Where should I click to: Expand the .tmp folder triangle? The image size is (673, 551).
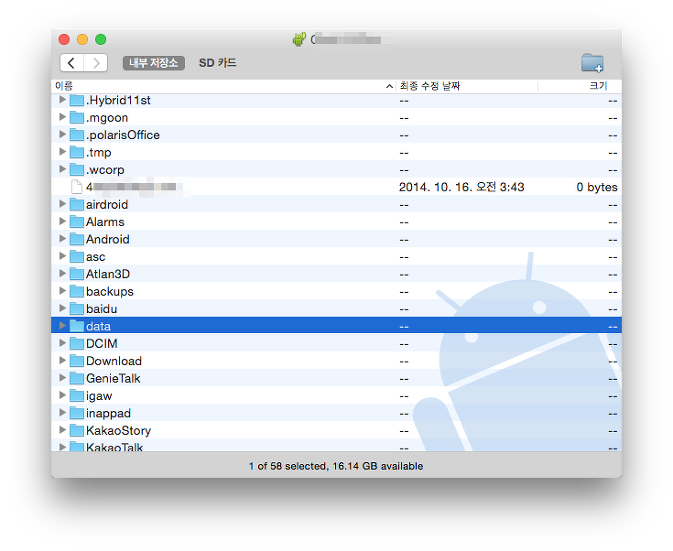point(62,152)
